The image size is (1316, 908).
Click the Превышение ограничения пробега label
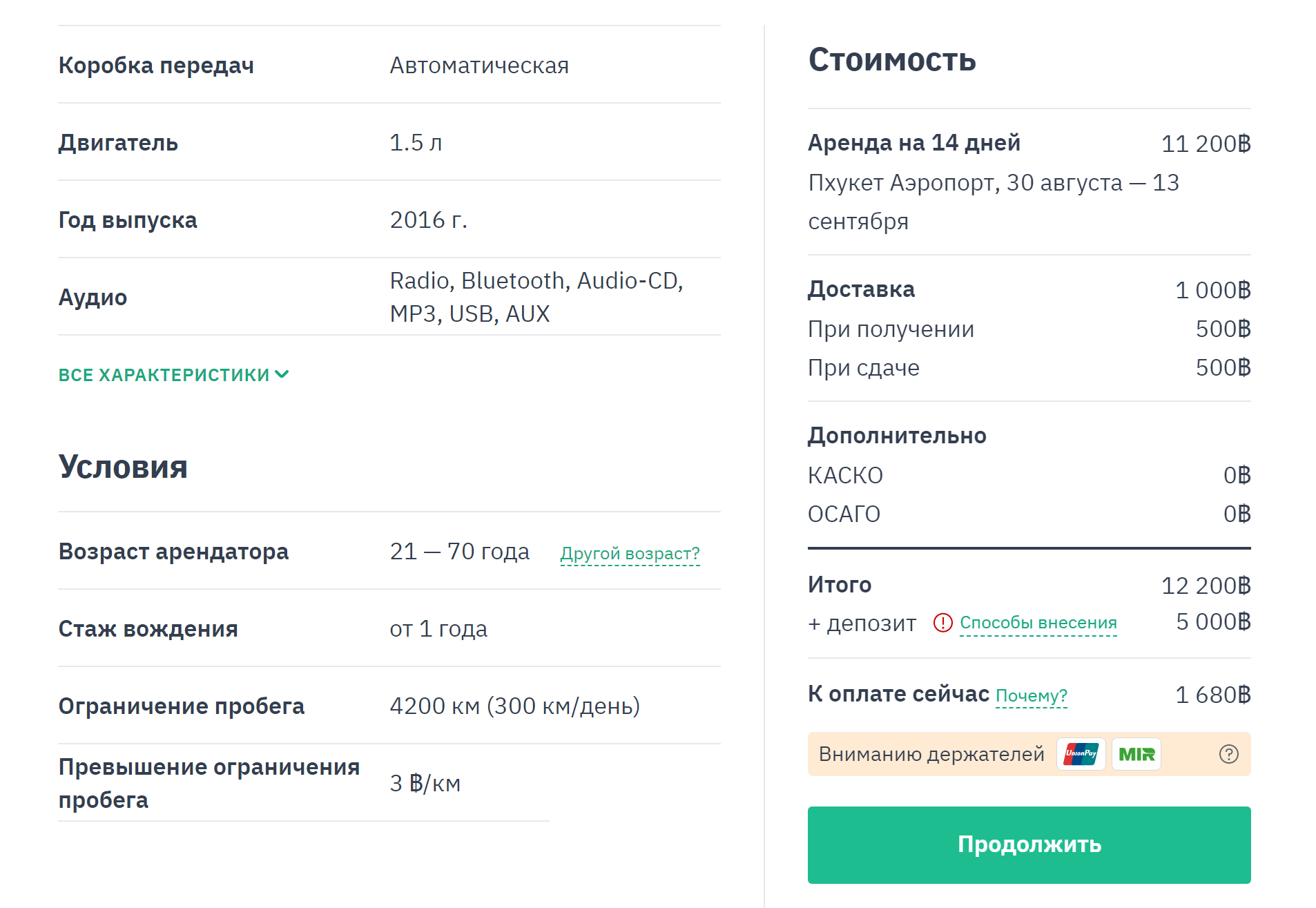[x=209, y=784]
